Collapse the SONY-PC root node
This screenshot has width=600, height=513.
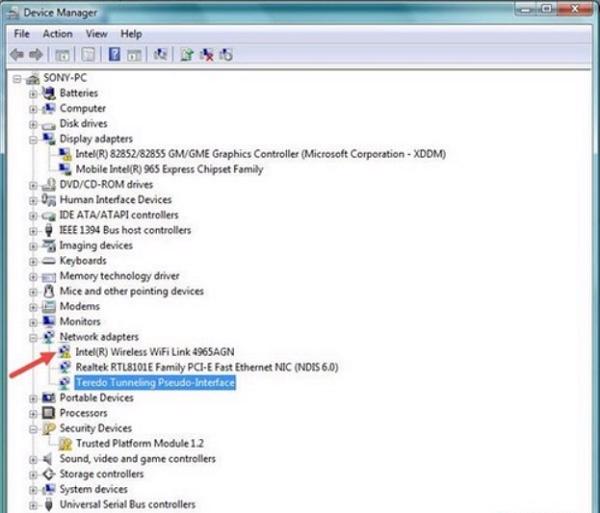pyautogui.click(x=17, y=79)
